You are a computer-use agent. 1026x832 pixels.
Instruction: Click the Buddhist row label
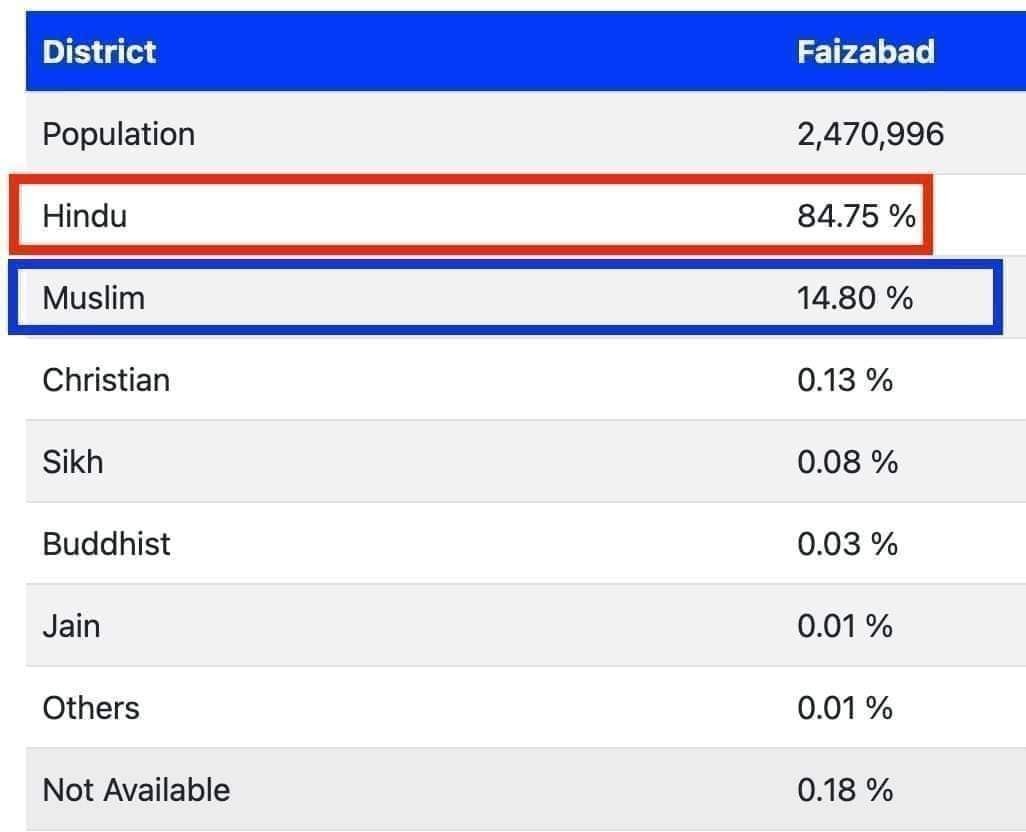coord(106,544)
